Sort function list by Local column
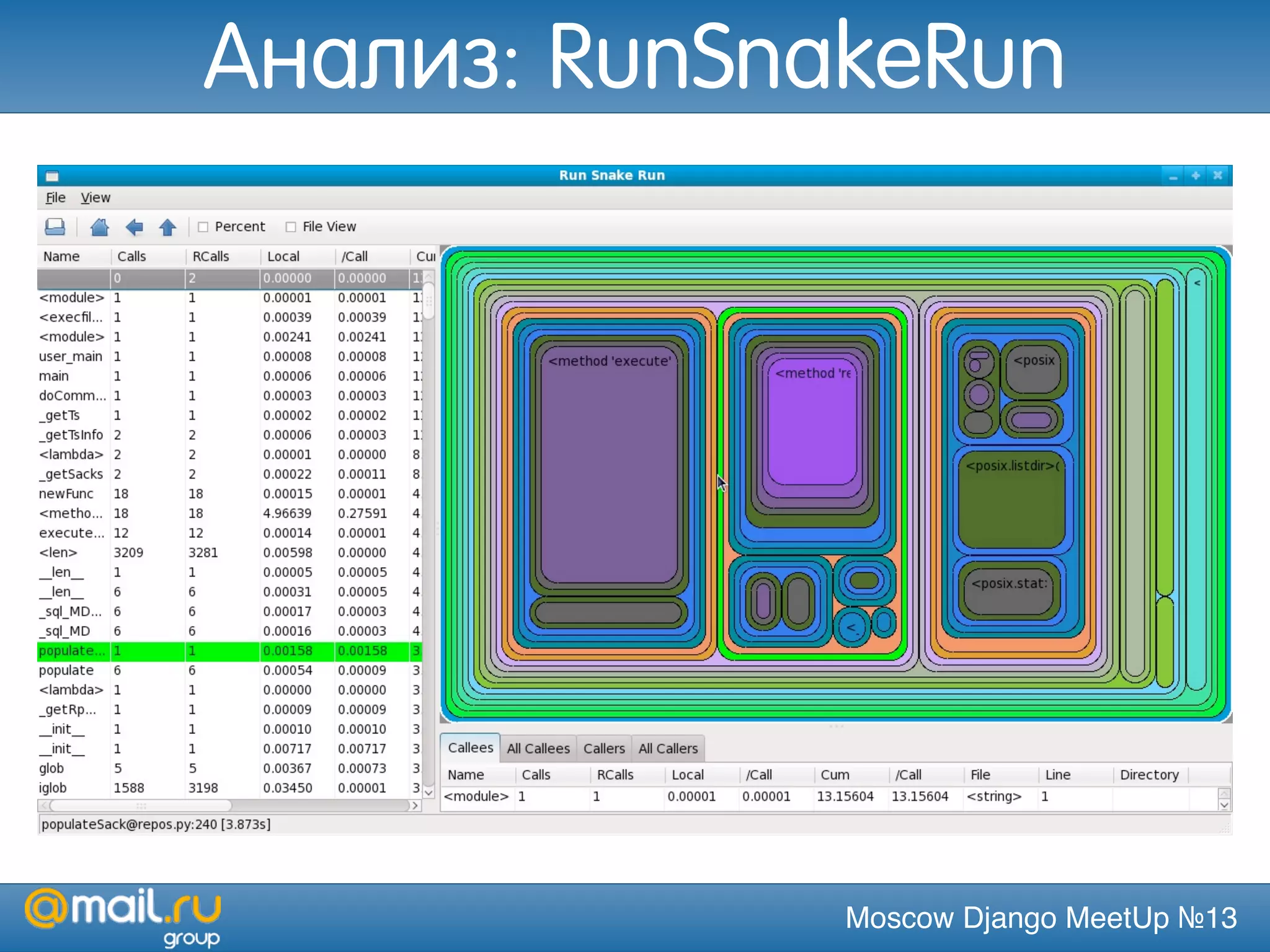 pos(298,257)
